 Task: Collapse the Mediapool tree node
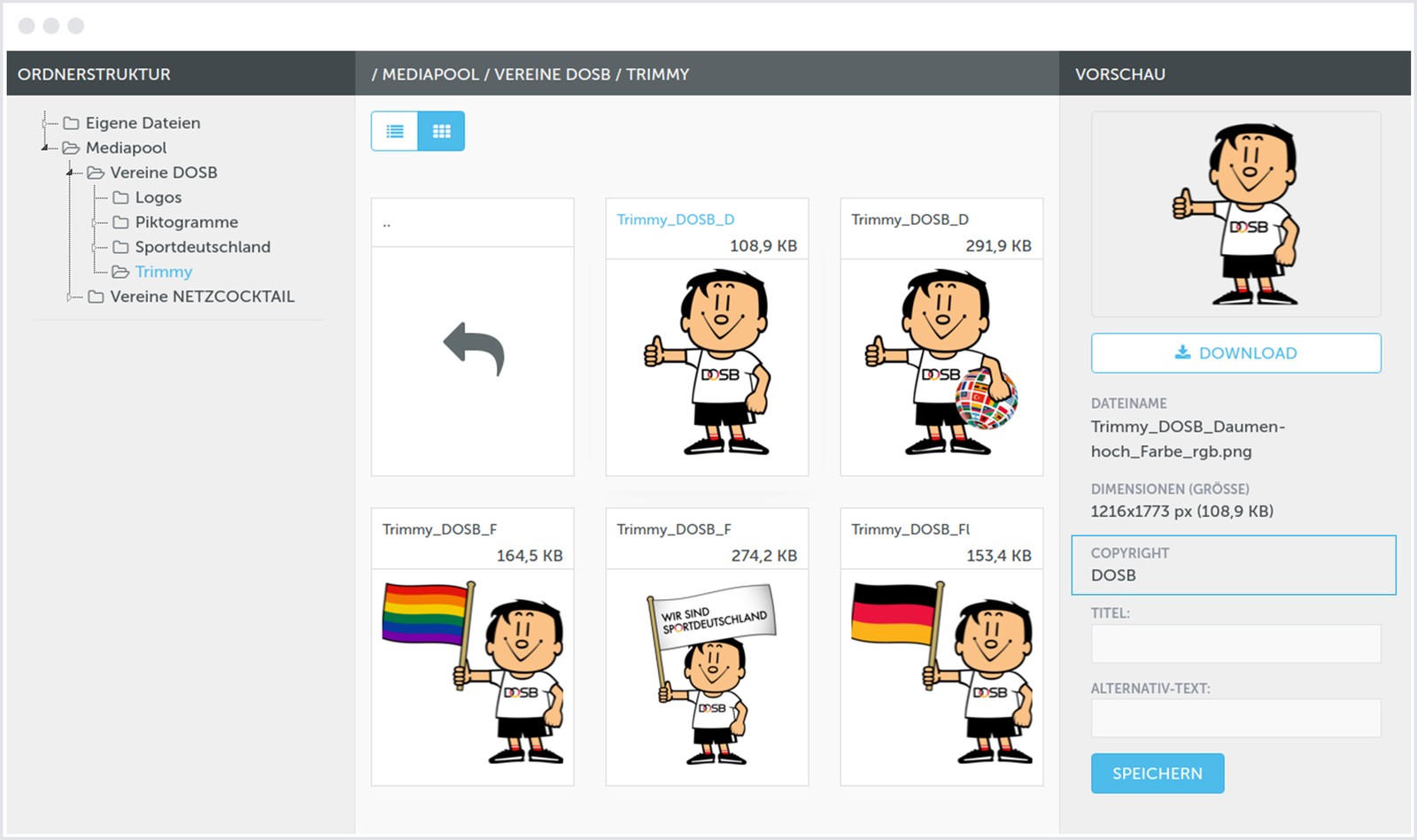pos(45,148)
